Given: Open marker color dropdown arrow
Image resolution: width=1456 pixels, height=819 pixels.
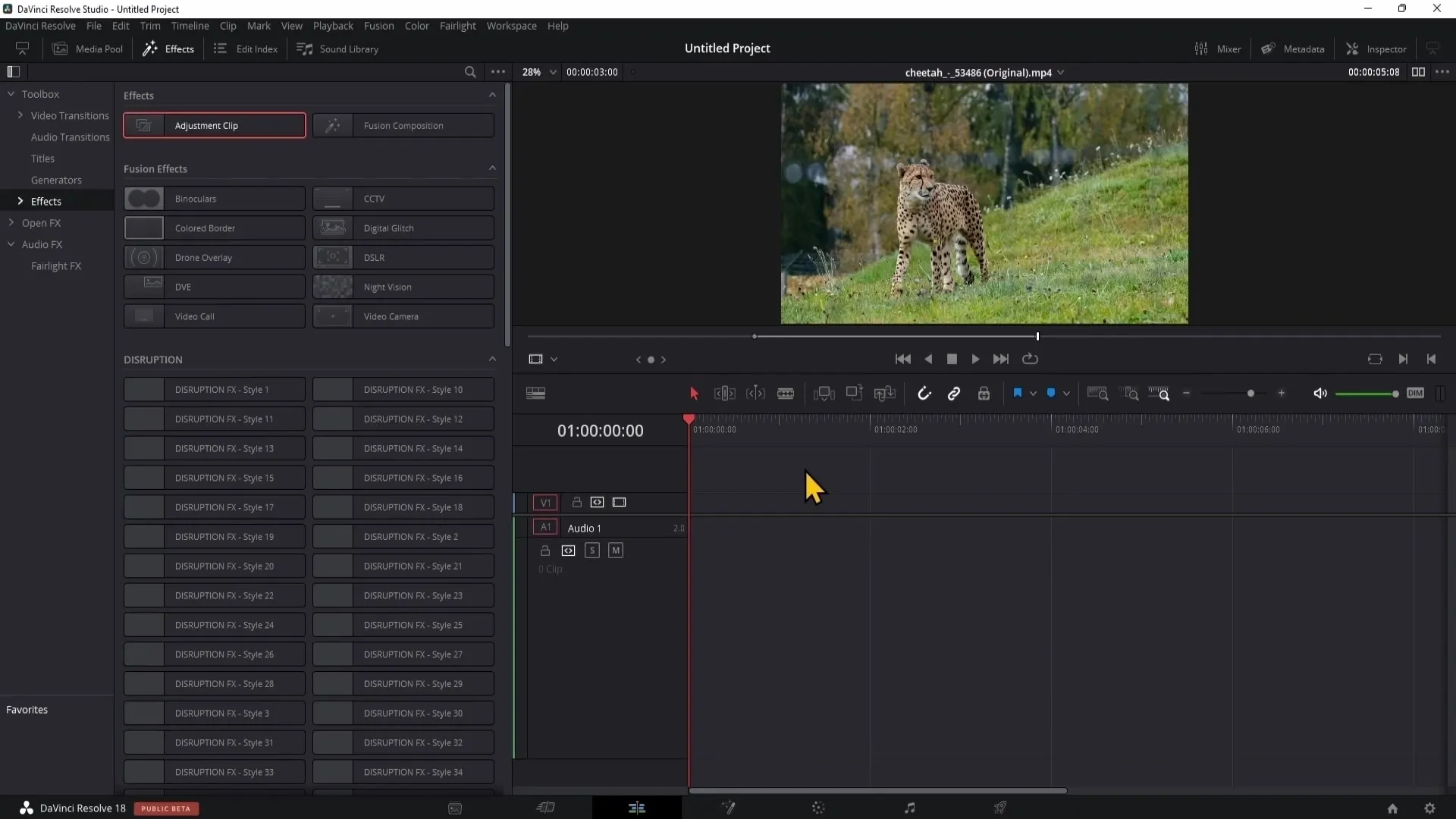Looking at the screenshot, I should (x=1066, y=394).
